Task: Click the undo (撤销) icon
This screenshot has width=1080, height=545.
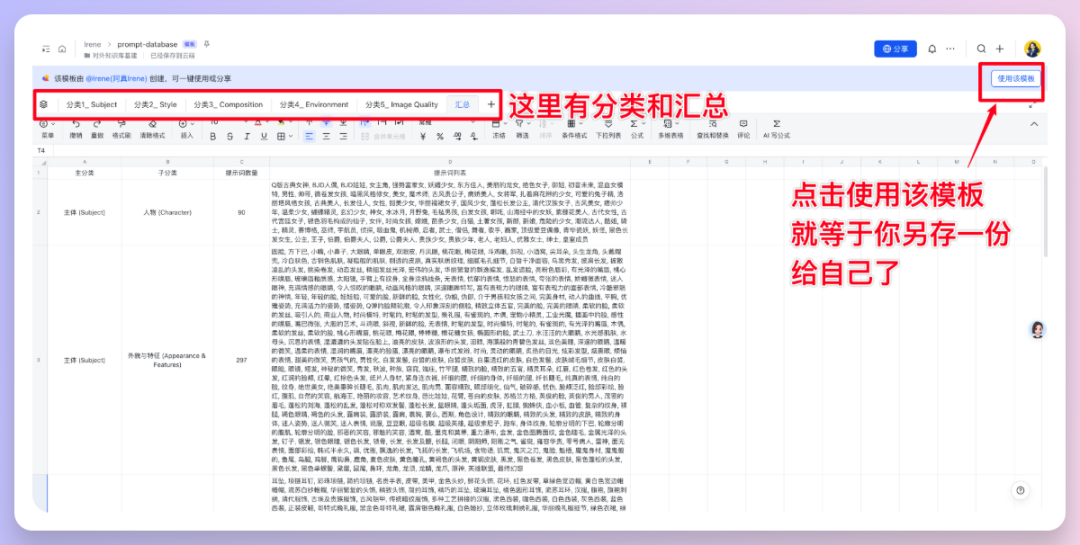Action: pos(76,124)
